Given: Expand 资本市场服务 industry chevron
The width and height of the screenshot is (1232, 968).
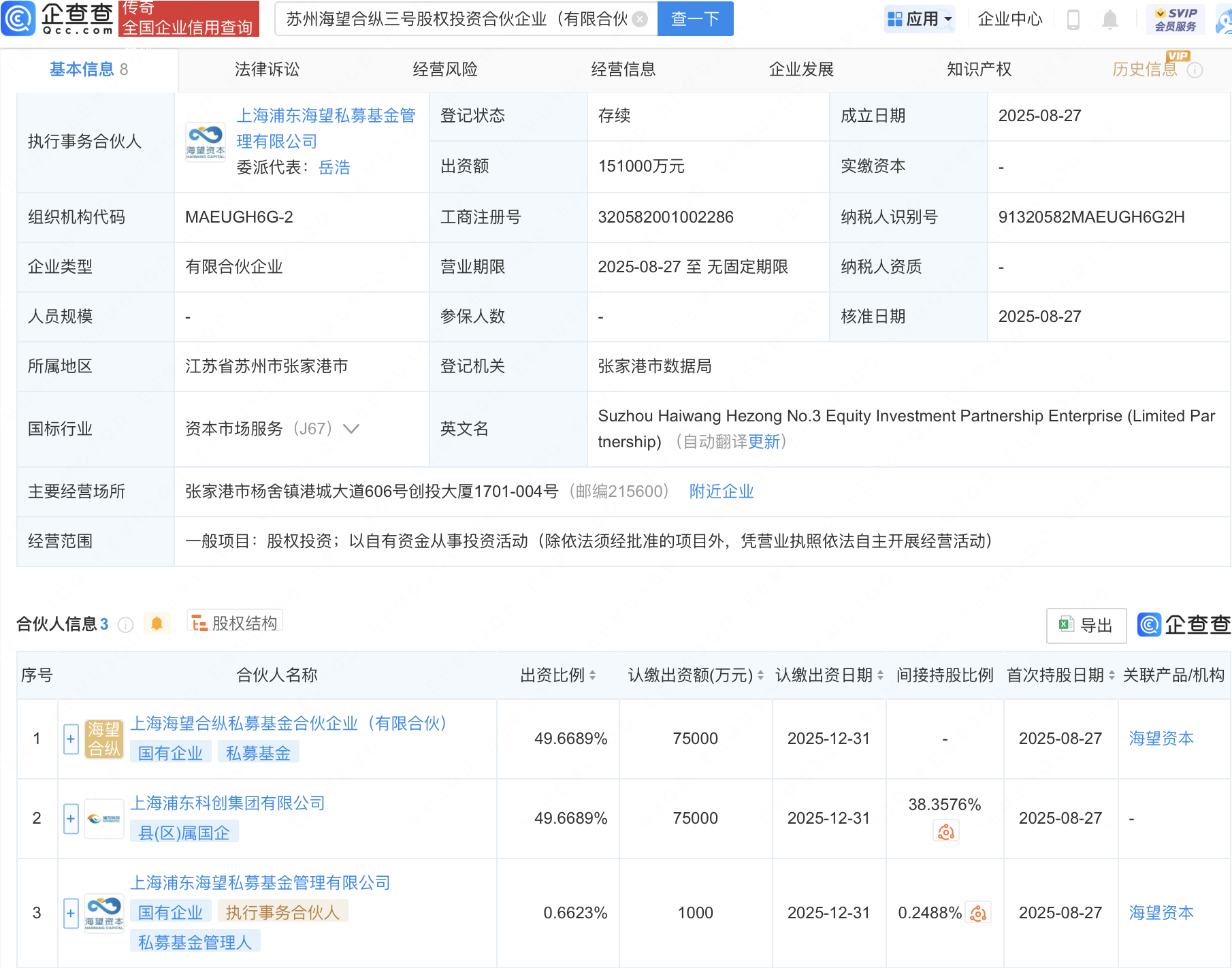Looking at the screenshot, I should tap(351, 429).
